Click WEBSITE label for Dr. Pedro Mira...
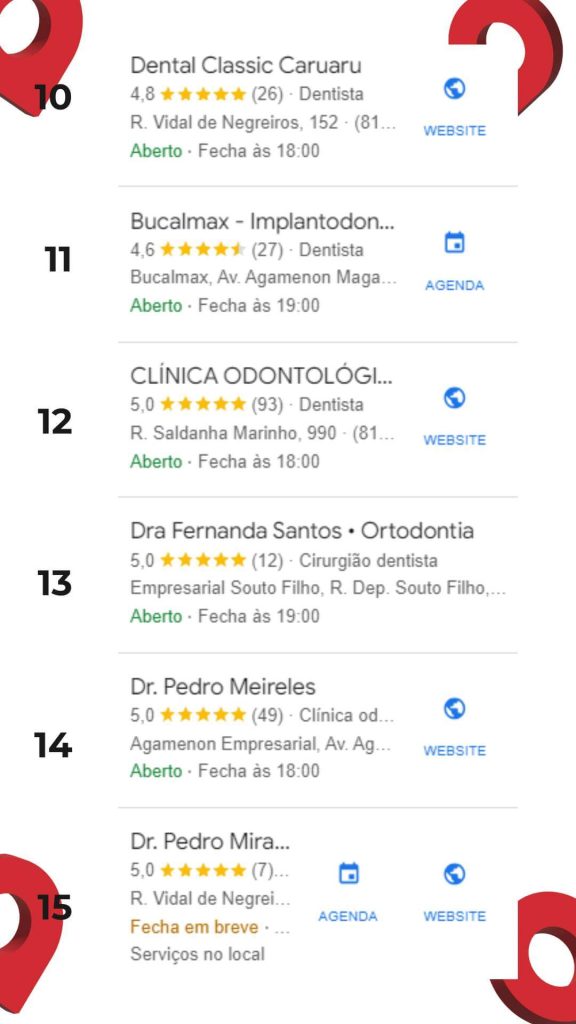The width and height of the screenshot is (576, 1024). (455, 916)
